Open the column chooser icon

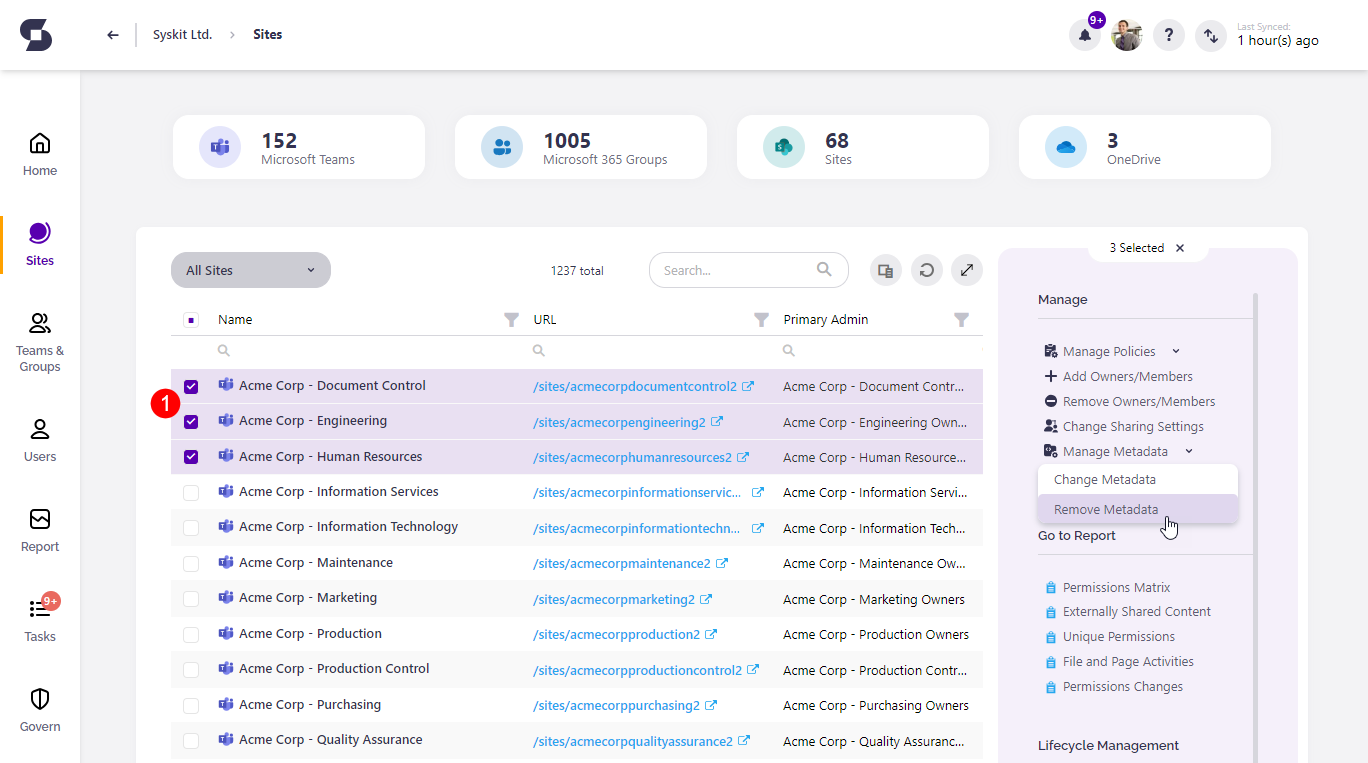pos(885,270)
